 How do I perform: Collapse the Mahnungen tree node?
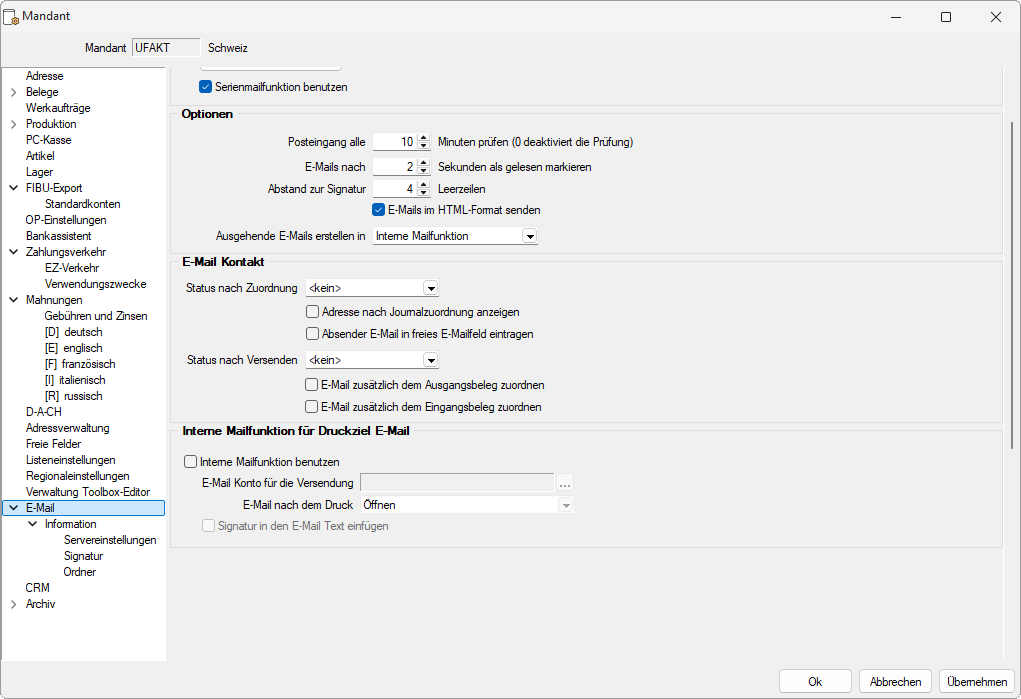point(13,300)
